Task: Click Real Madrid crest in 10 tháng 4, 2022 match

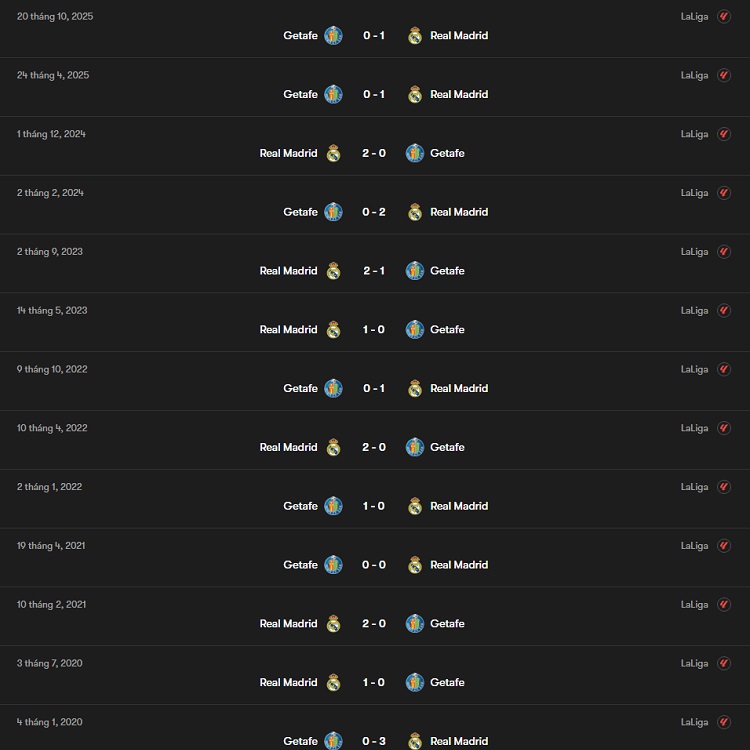Action: coord(333,448)
